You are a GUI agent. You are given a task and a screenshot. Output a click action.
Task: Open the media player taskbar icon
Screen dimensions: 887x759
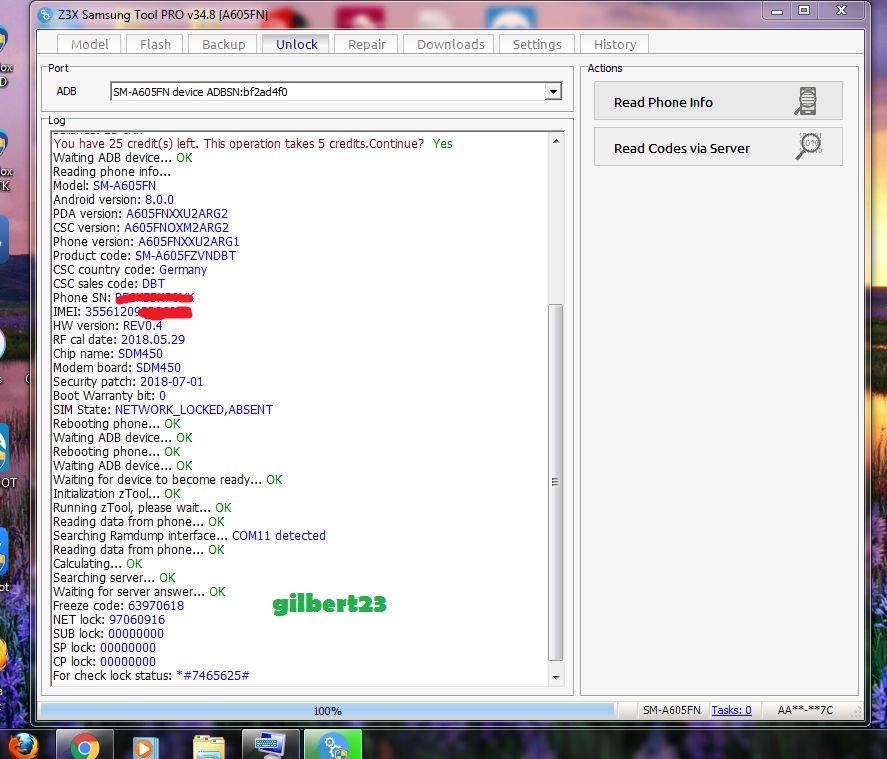pyautogui.click(x=145, y=747)
